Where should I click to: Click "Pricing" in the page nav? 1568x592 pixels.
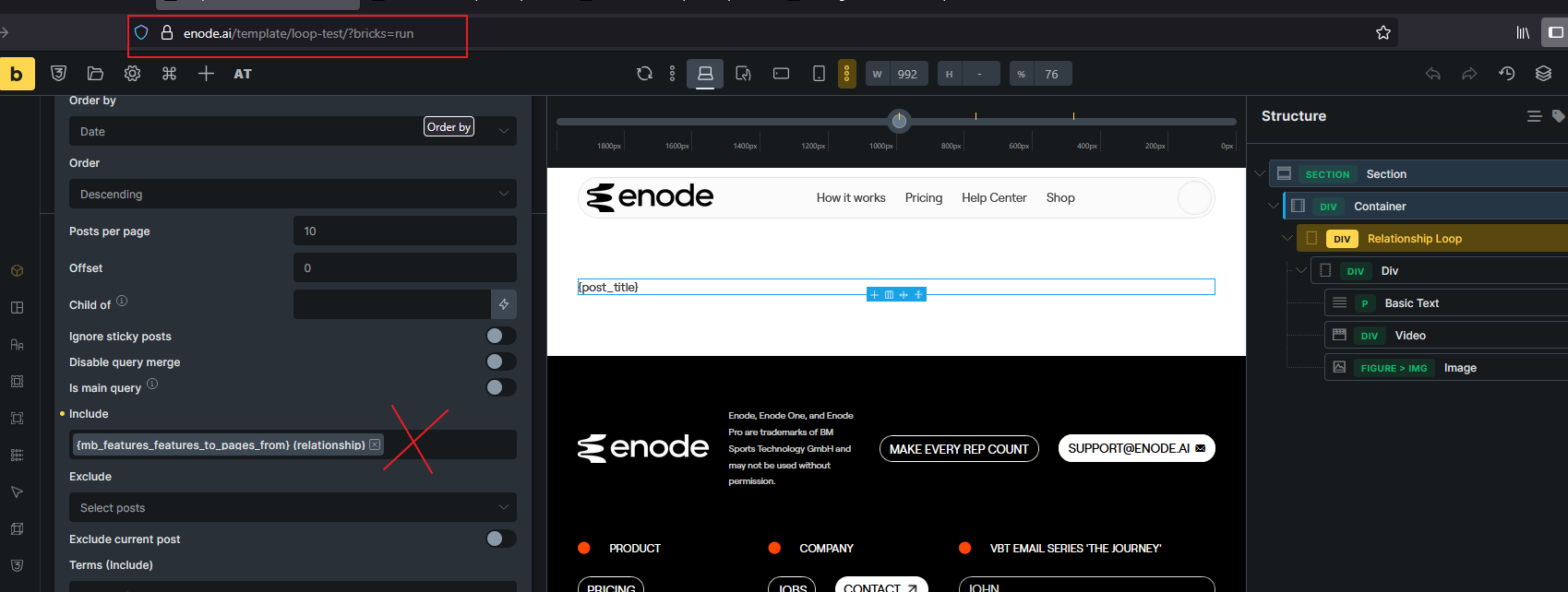point(924,197)
